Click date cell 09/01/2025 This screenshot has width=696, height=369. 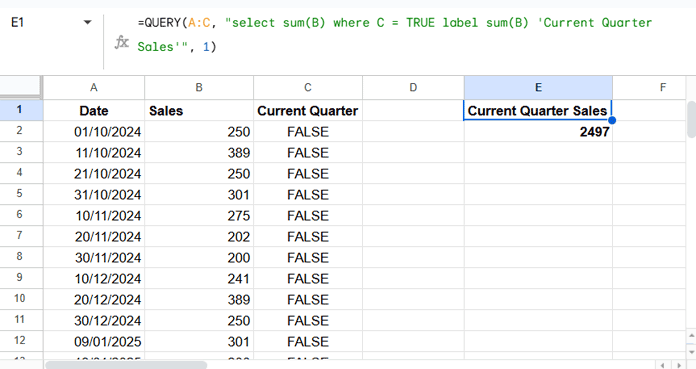[94, 341]
